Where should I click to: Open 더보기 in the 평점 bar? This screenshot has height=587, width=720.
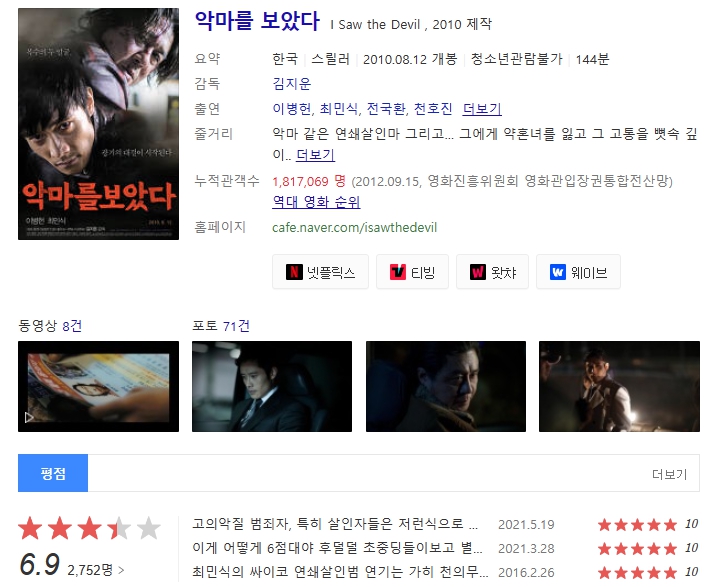tap(669, 474)
